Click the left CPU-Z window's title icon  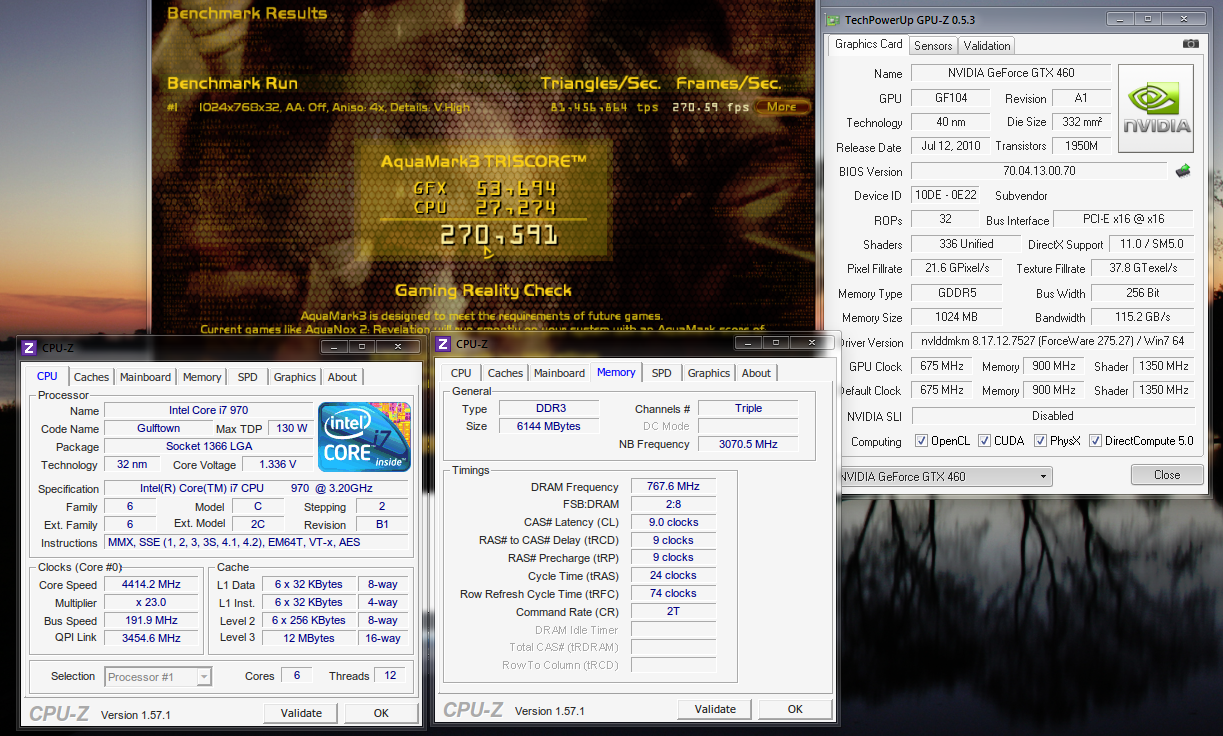point(29,347)
